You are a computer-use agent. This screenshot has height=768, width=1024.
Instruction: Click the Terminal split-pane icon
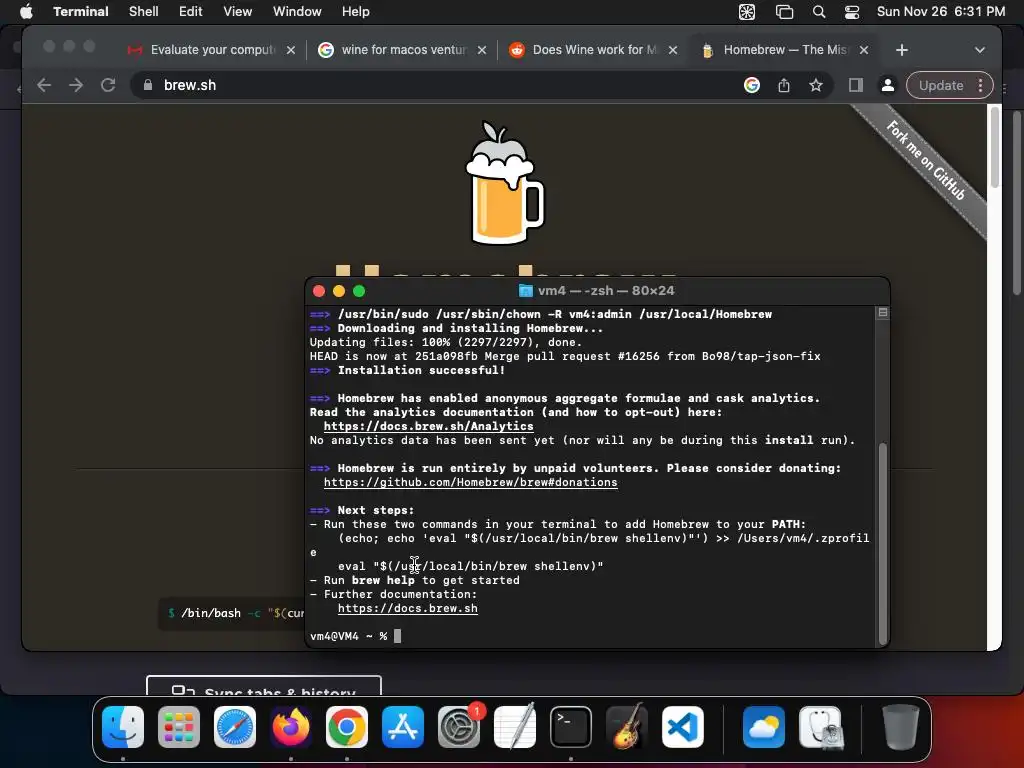883,313
